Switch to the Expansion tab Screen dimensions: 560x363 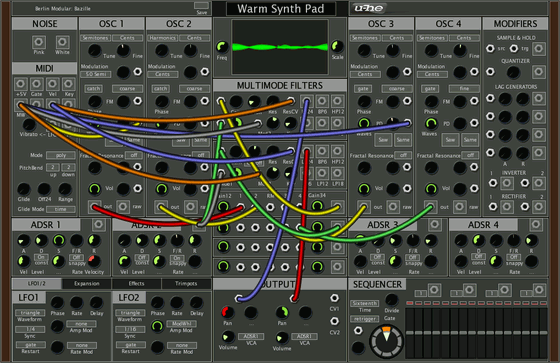click(x=87, y=283)
